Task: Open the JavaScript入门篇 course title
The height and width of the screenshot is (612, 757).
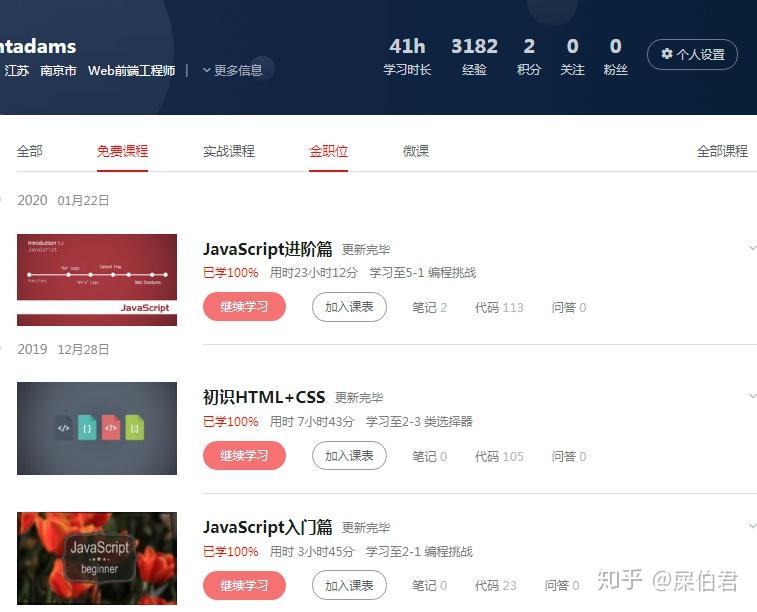Action: coord(267,527)
